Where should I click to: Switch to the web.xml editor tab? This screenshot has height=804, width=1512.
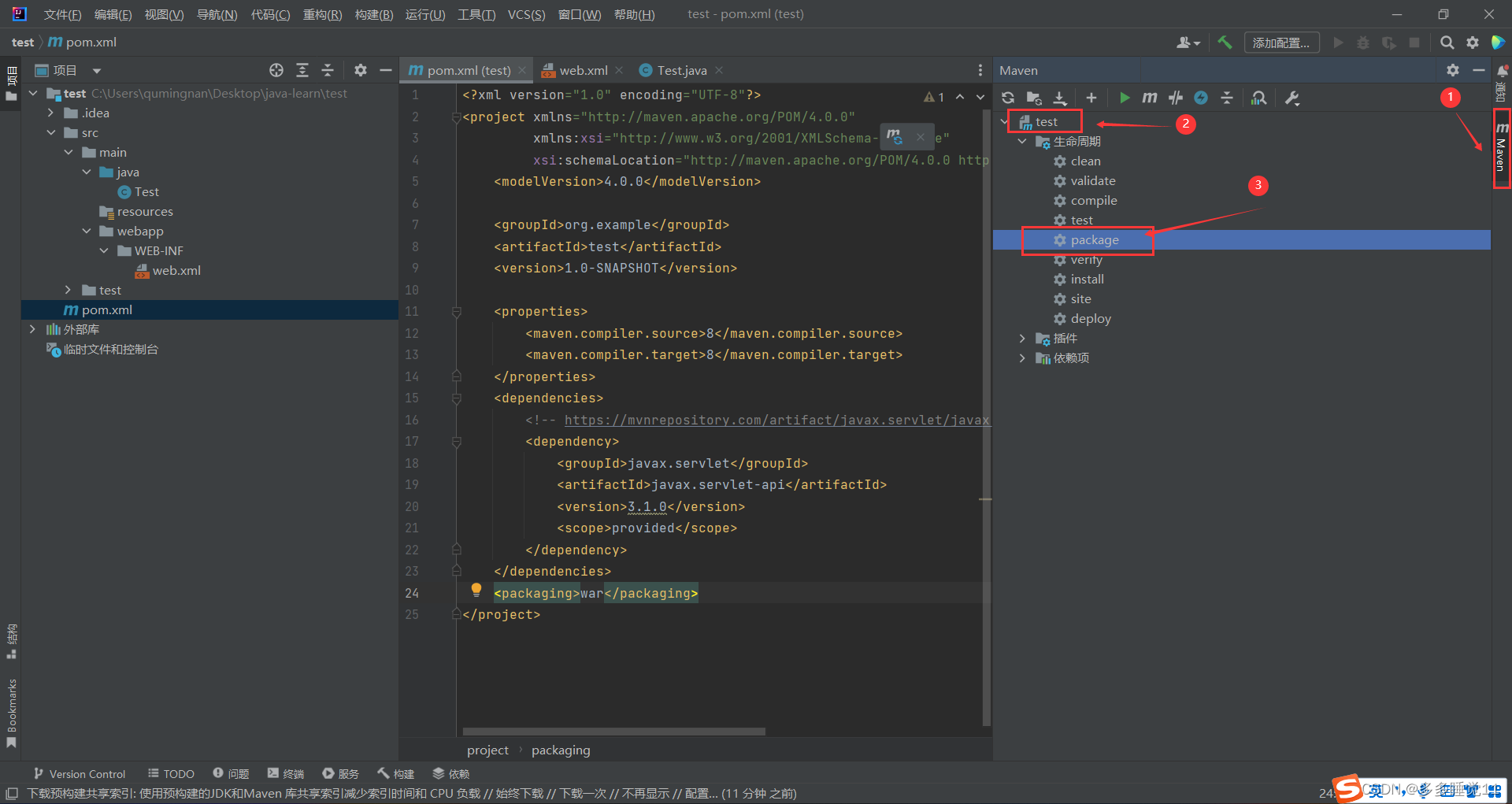click(x=584, y=70)
